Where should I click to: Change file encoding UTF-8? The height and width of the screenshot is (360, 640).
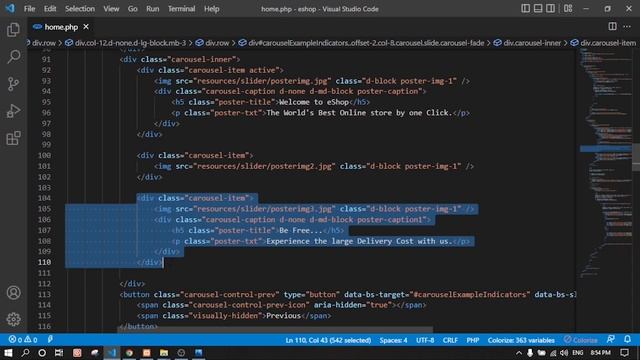(425, 340)
